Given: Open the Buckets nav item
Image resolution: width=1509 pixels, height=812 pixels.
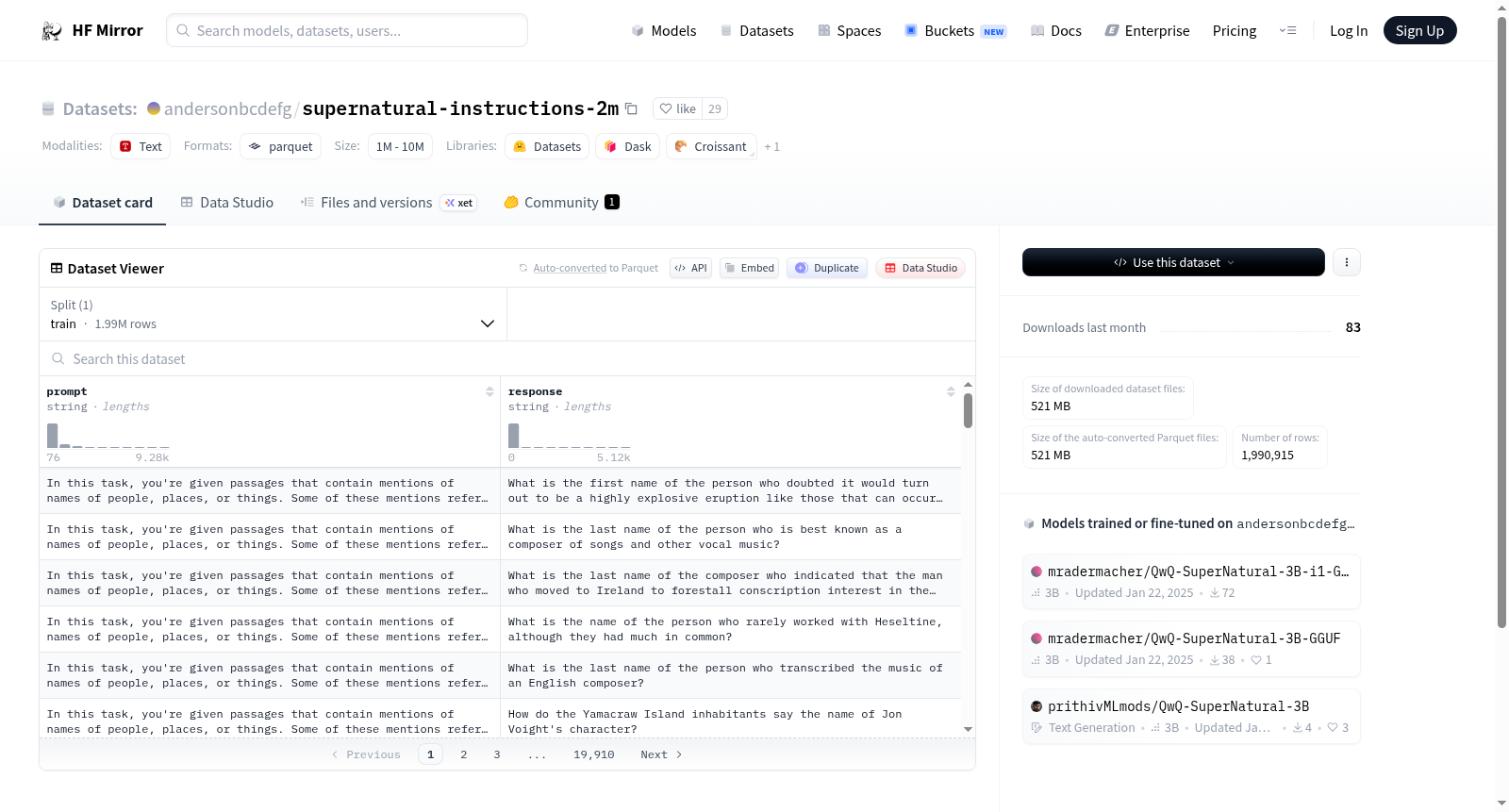Looking at the screenshot, I should click(955, 30).
